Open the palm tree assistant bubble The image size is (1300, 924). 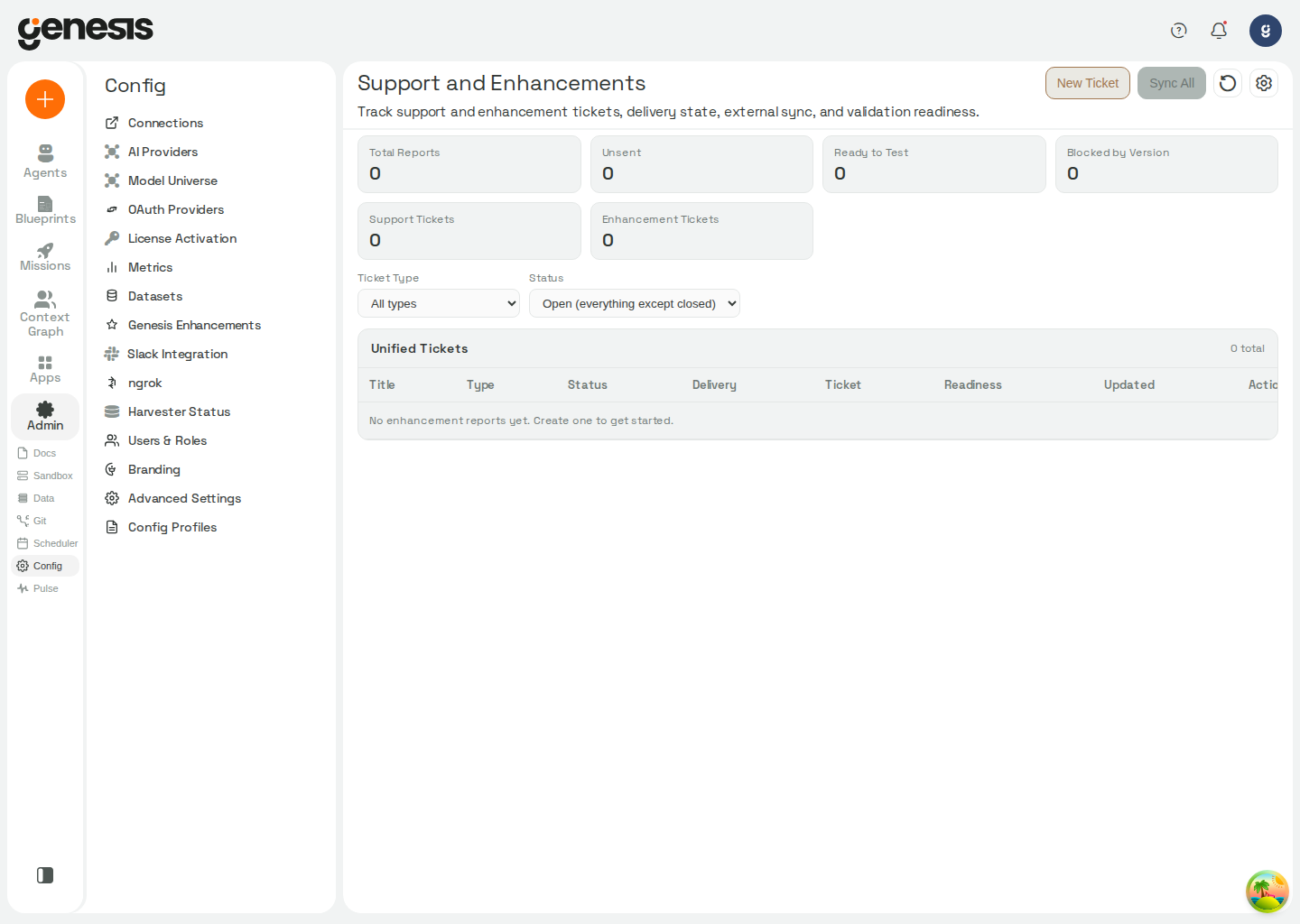click(x=1267, y=892)
